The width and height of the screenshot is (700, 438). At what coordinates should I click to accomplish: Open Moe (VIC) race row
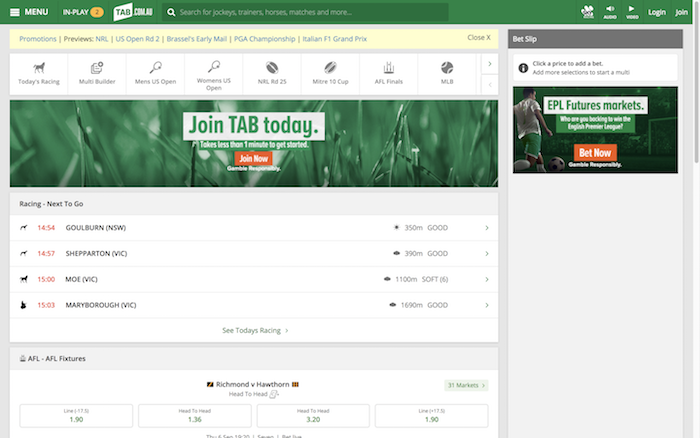(254, 279)
